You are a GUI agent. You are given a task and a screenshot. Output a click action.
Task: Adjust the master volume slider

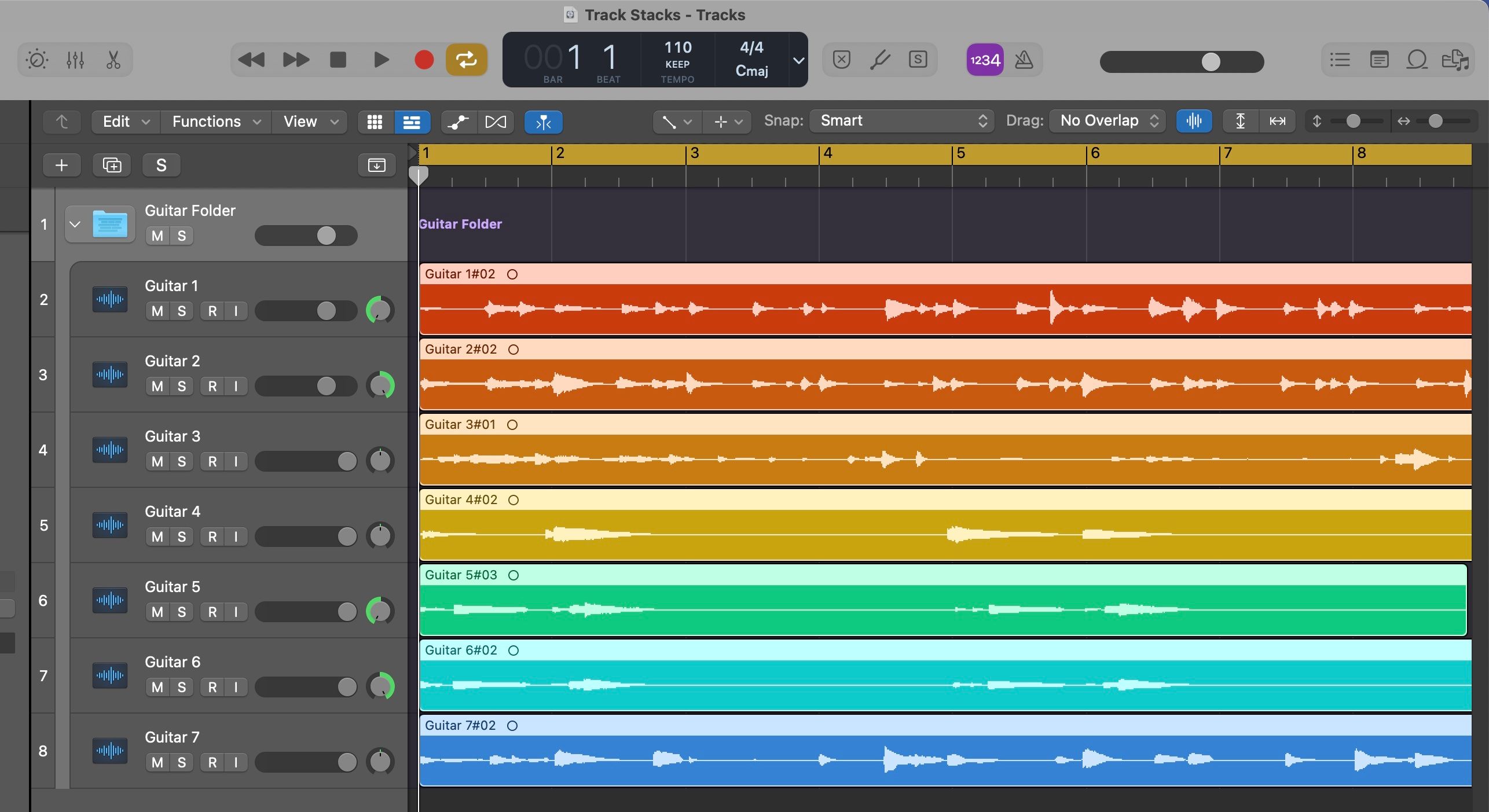[x=1210, y=61]
